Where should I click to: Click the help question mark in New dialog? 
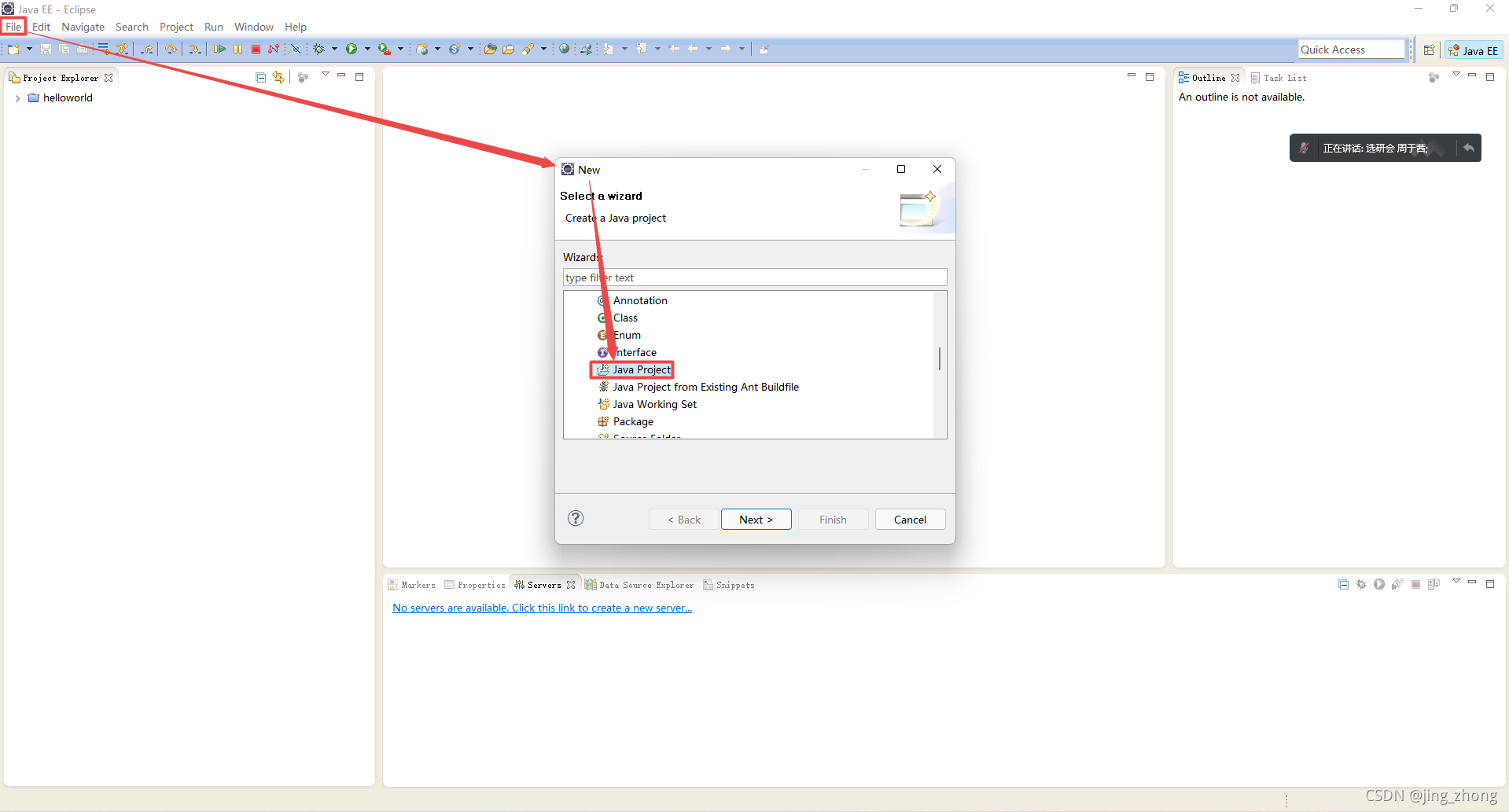click(x=576, y=518)
